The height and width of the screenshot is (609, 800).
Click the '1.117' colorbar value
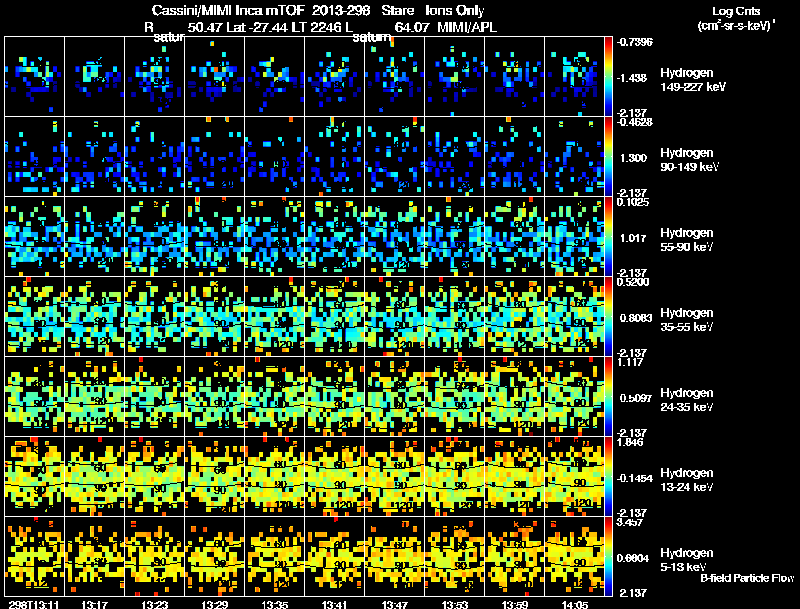coord(631,362)
